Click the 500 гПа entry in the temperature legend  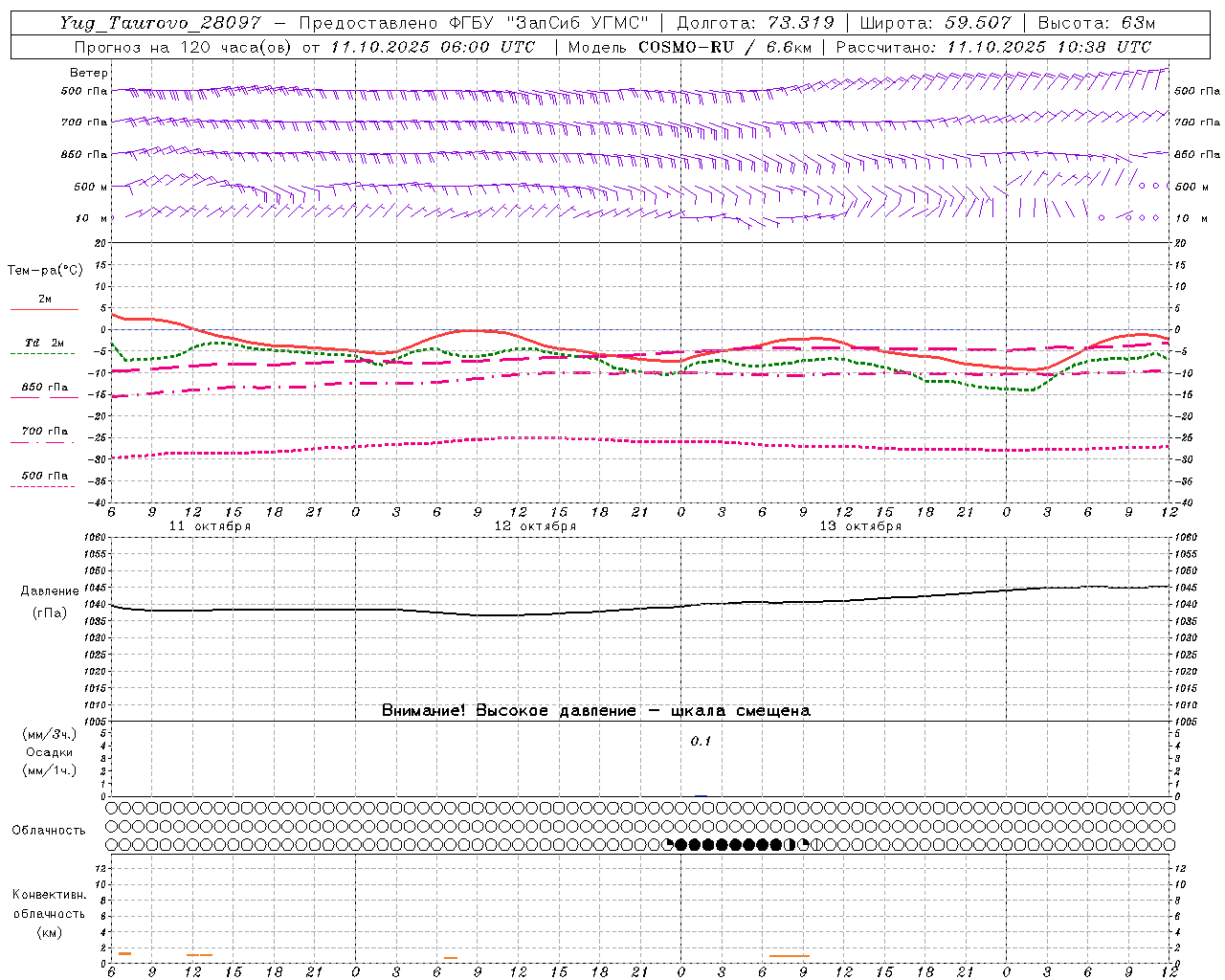(45, 476)
